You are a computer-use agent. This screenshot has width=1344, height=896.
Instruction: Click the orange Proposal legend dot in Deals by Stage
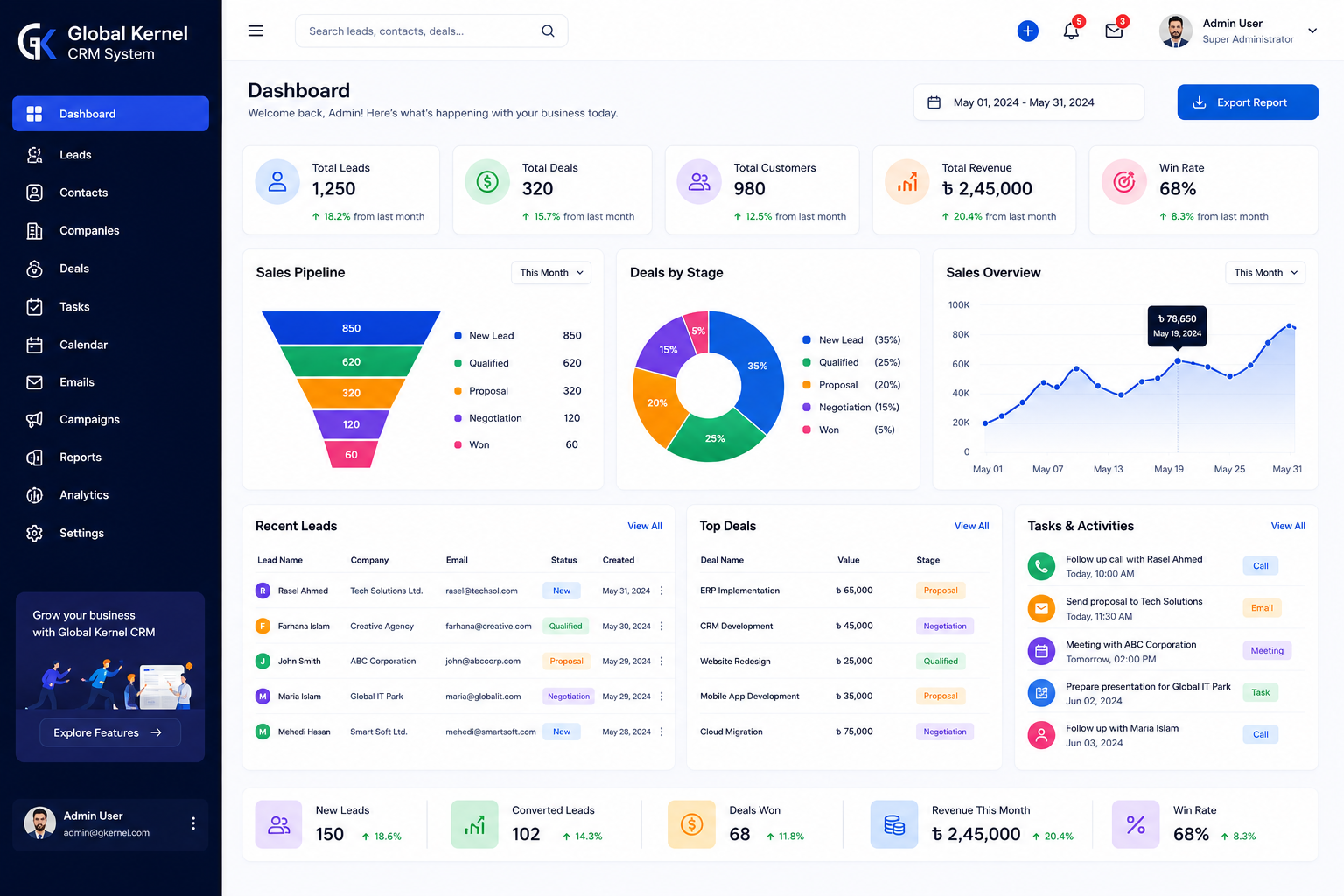click(807, 385)
